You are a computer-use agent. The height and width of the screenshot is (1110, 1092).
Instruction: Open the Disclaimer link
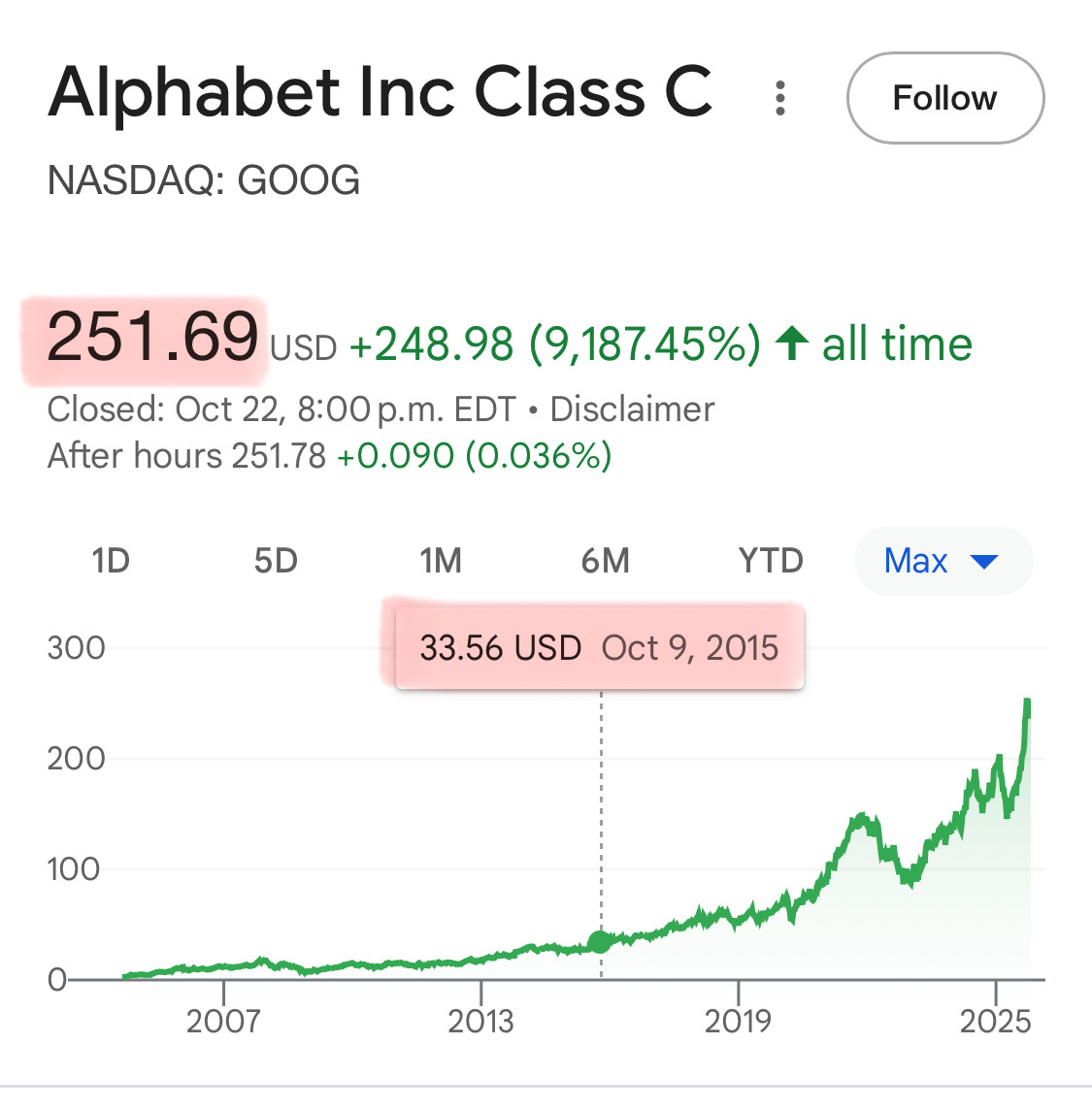pyautogui.click(x=632, y=409)
